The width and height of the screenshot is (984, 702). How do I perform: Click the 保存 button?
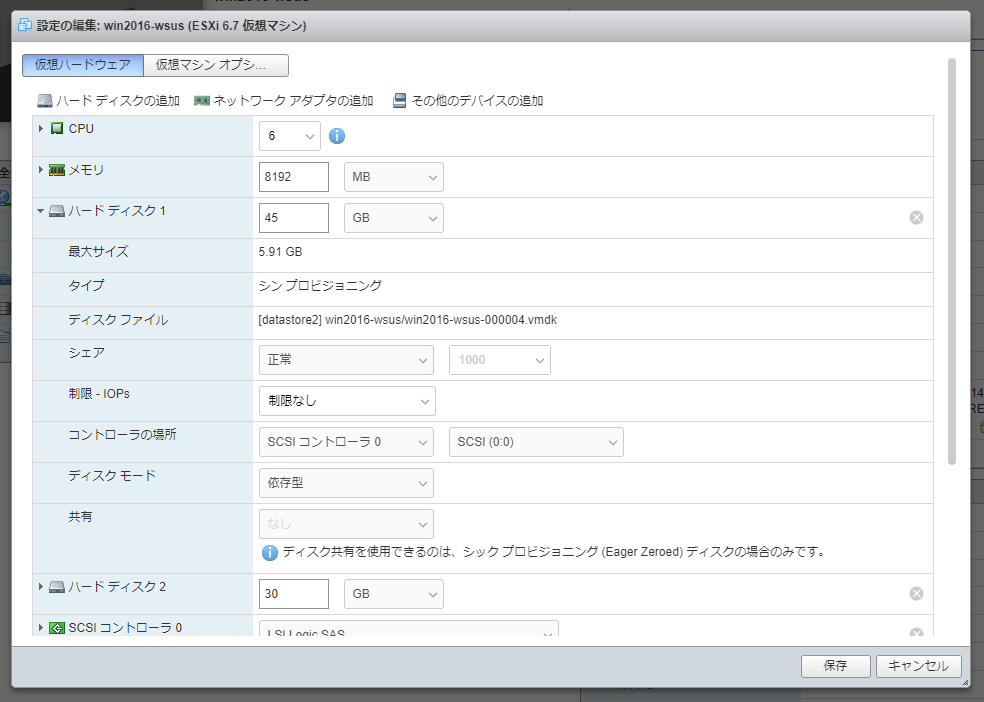tap(835, 666)
